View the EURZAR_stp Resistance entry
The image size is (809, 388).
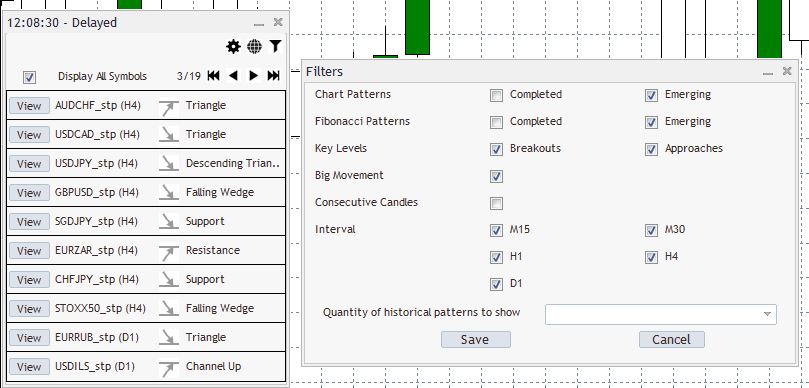click(x=29, y=251)
